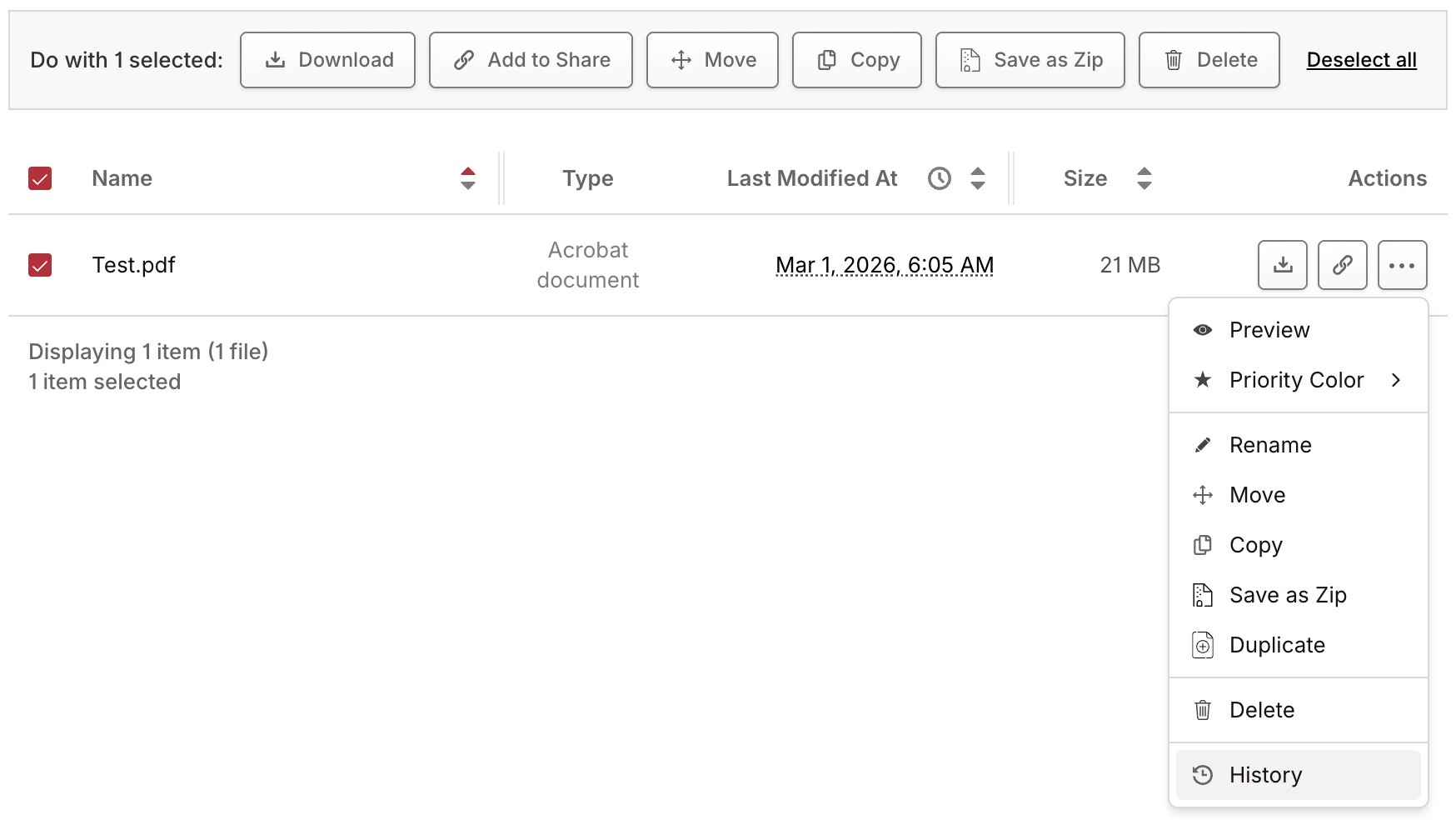Click the Deselect all link
This screenshot has height=820, width=1456.
[1361, 60]
